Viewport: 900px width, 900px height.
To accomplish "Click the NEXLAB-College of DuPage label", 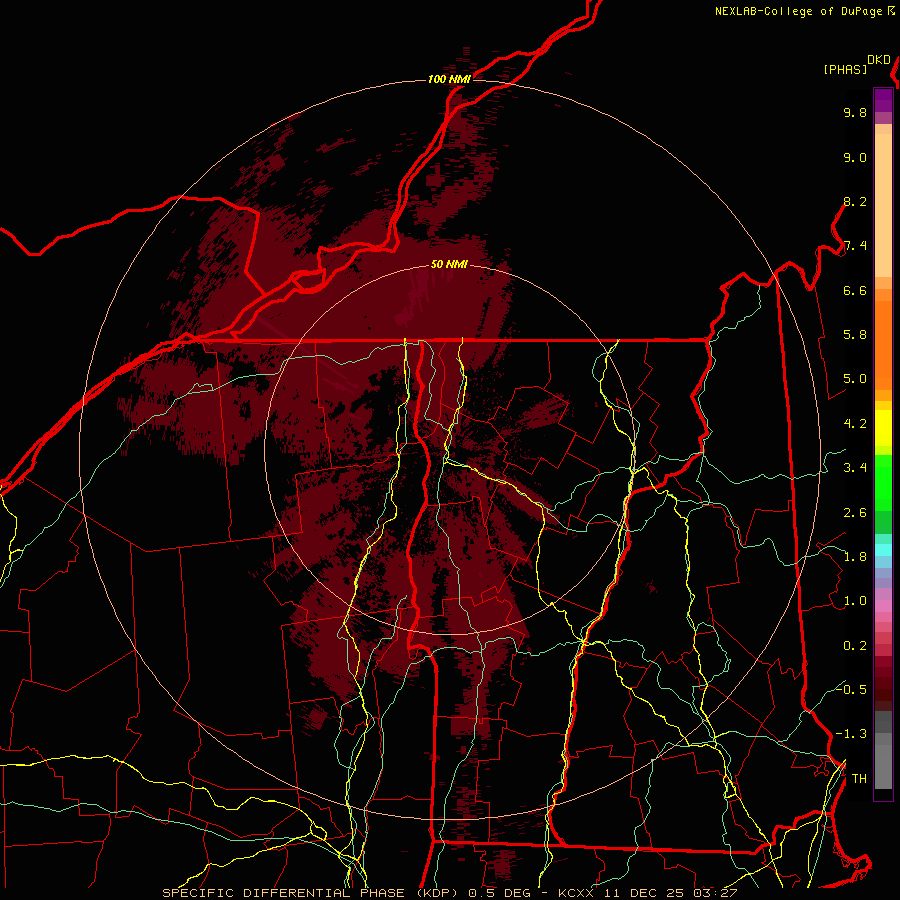I will 798,11.
